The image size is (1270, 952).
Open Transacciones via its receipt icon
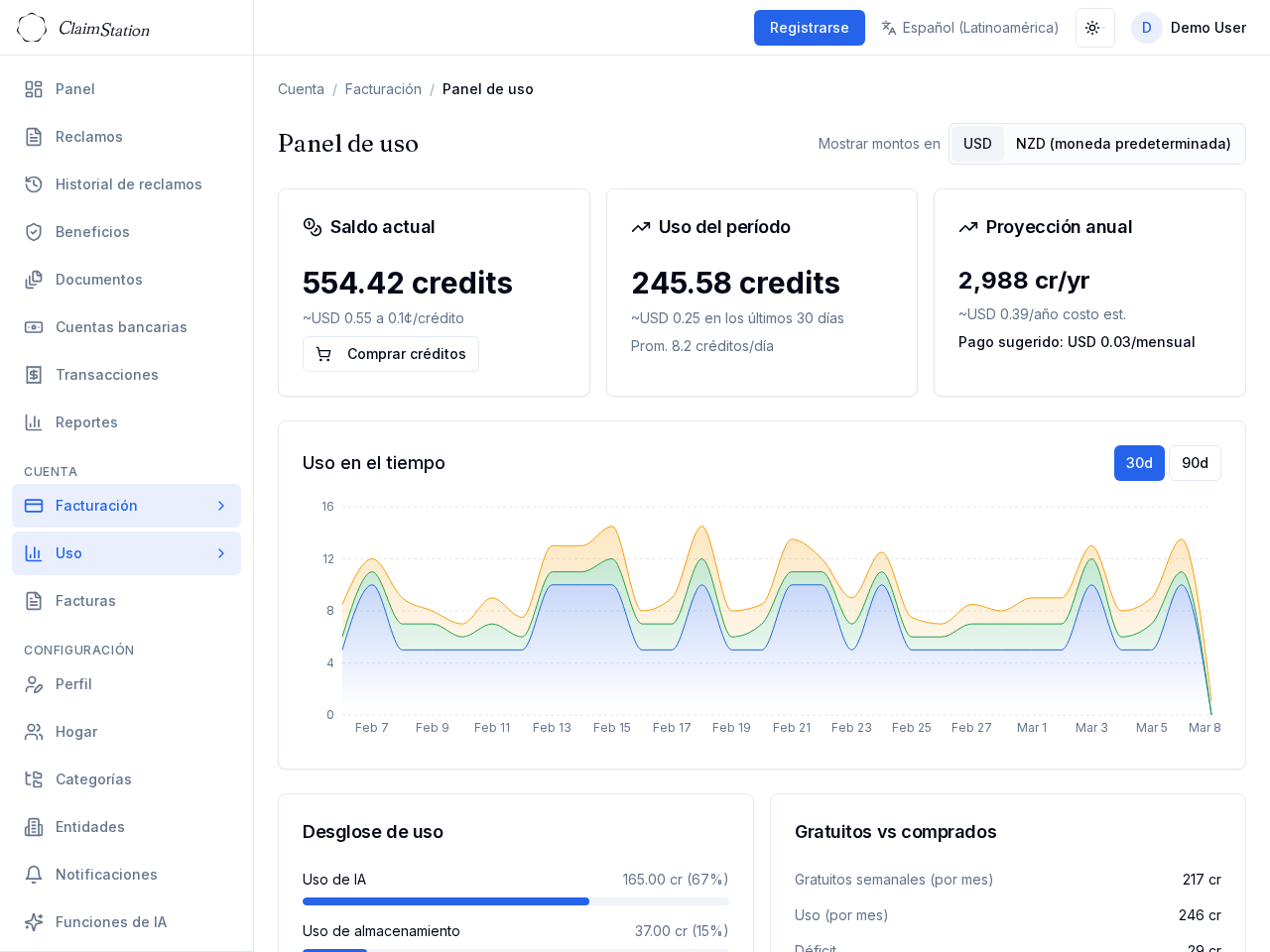click(34, 375)
